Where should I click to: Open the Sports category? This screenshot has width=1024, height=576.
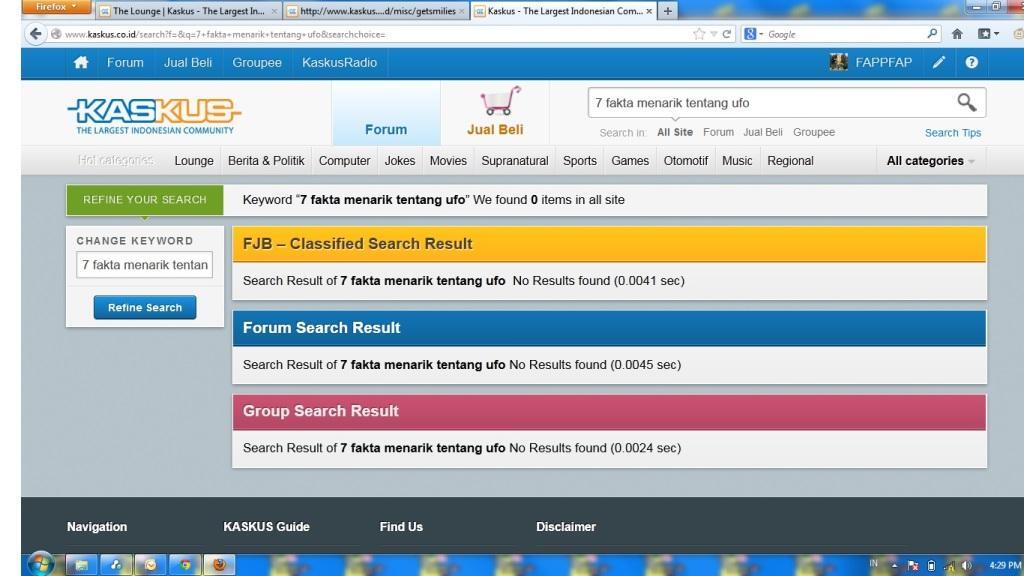pyautogui.click(x=580, y=161)
